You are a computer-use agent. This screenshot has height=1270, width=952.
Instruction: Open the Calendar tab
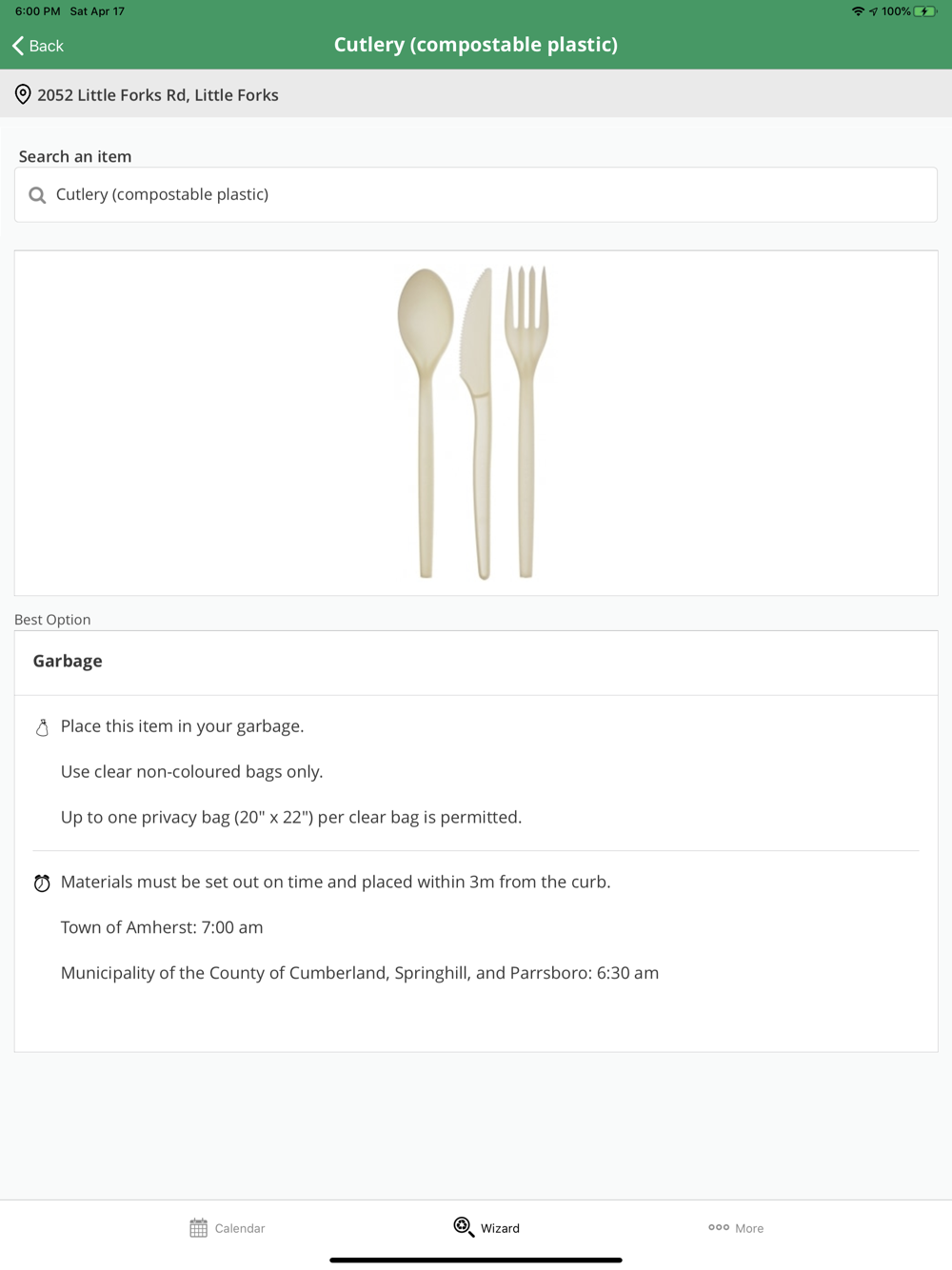[x=228, y=1228]
